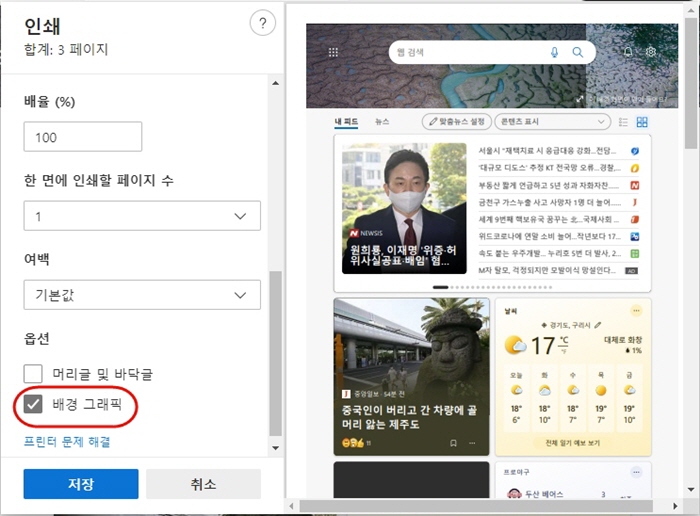Click the 오늘 forecast column
Viewport: 700px width, 516px height.
click(516, 398)
